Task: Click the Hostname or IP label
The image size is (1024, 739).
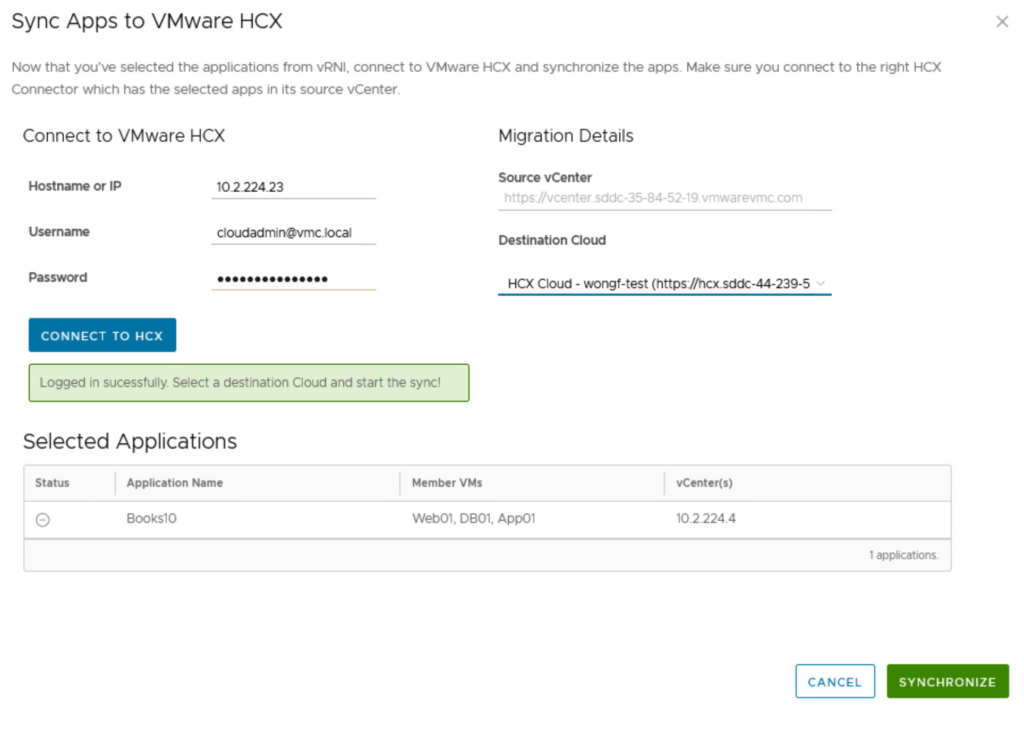Action: click(x=75, y=187)
